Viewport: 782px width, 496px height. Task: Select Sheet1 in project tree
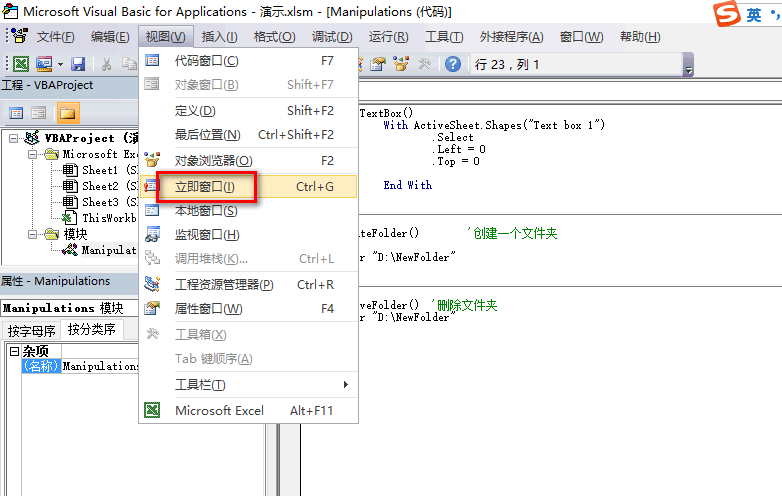(x=100, y=170)
